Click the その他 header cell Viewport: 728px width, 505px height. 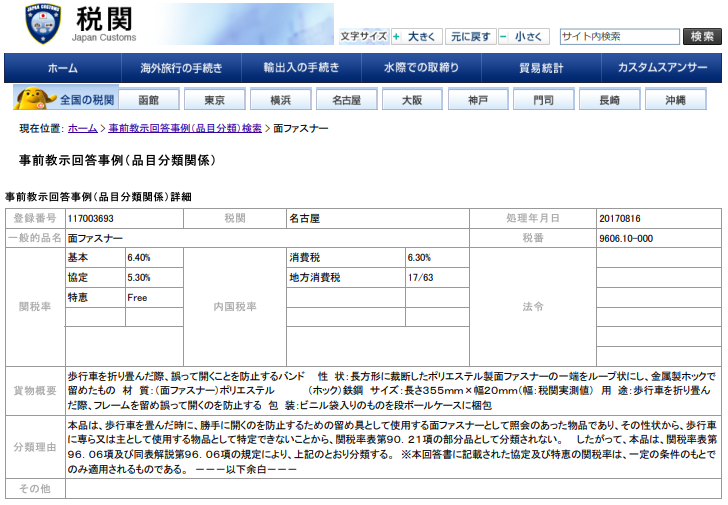(35, 489)
